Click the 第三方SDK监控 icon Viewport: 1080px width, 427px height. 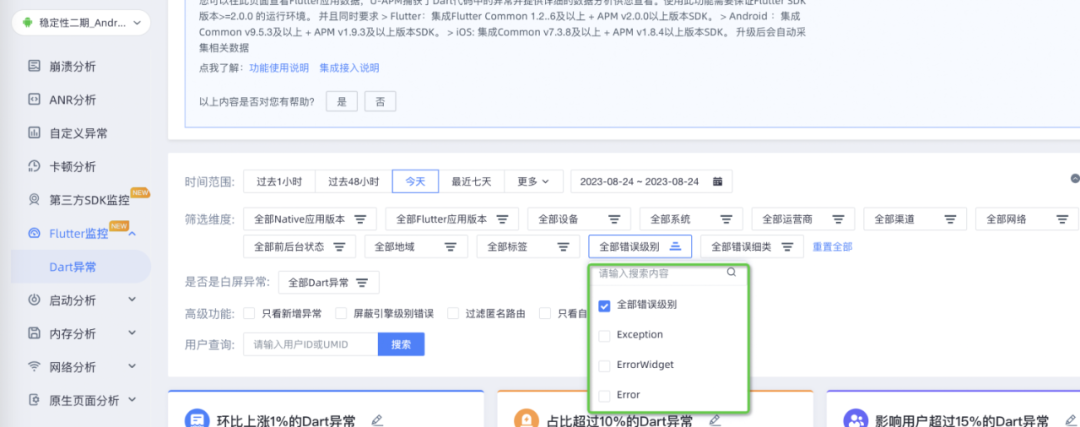[34, 200]
